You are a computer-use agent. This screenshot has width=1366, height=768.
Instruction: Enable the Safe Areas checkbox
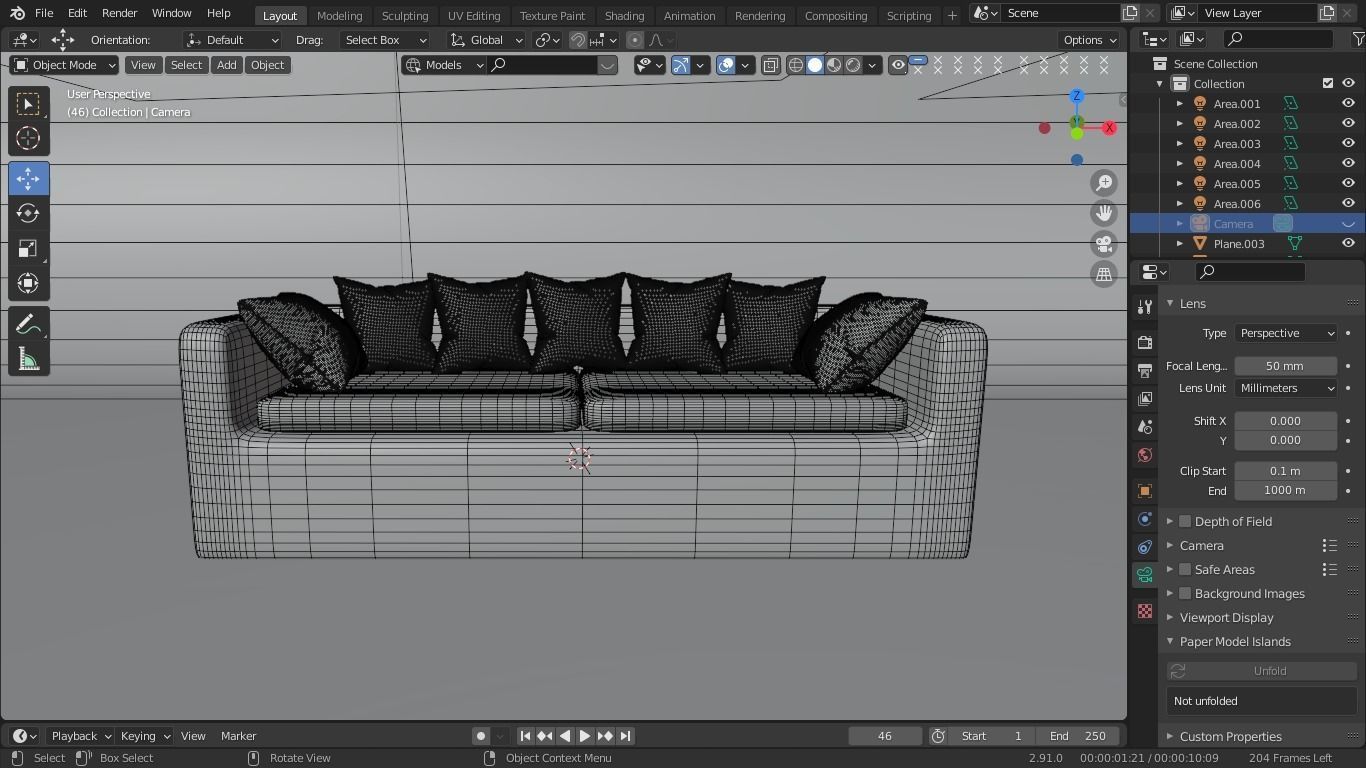coord(1185,569)
